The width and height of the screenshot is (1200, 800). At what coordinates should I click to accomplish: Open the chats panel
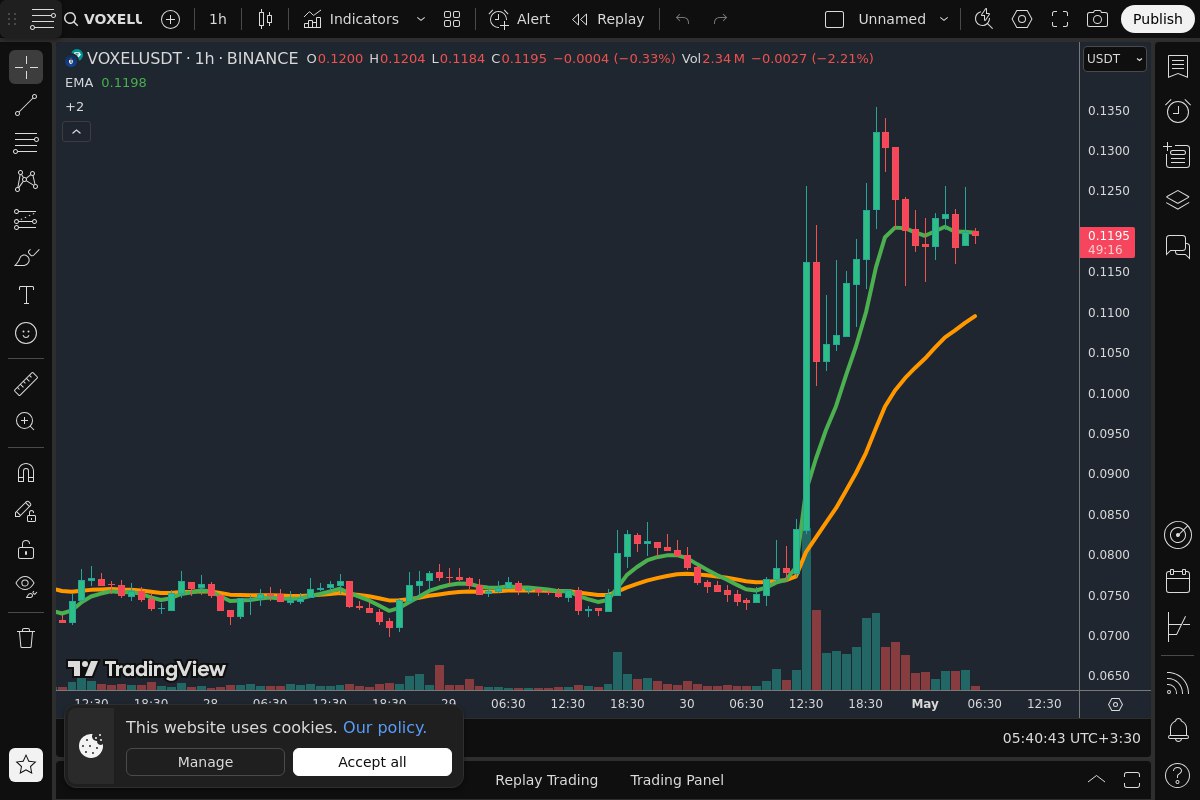click(x=1177, y=246)
